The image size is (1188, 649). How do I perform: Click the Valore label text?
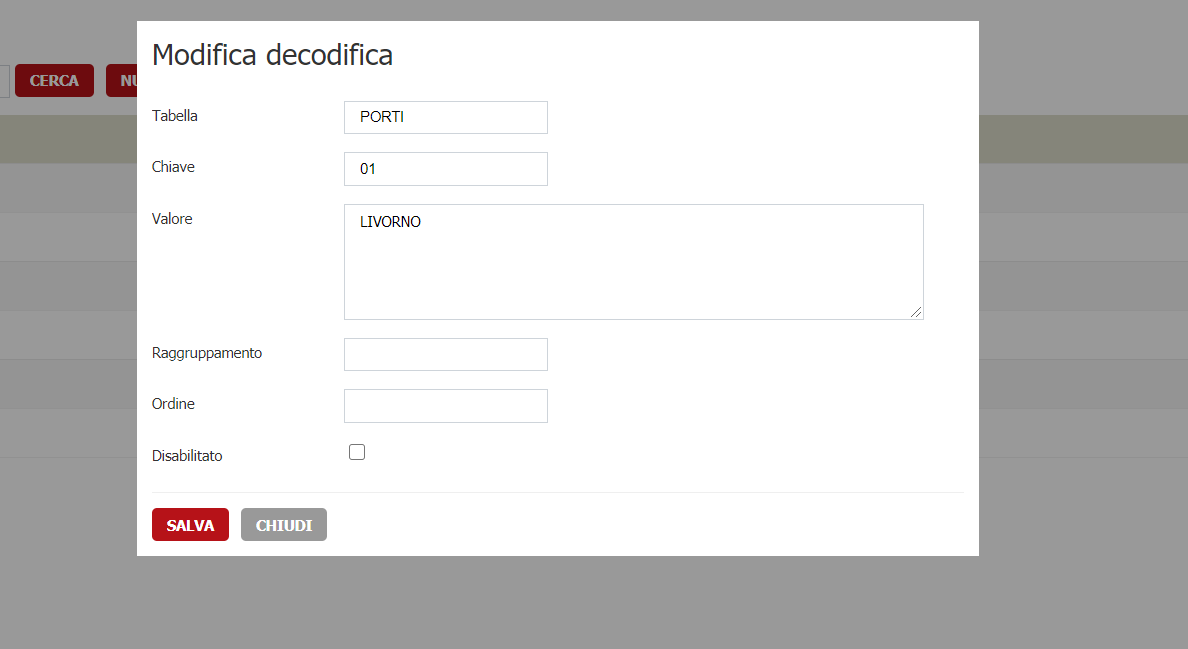pyautogui.click(x=171, y=219)
